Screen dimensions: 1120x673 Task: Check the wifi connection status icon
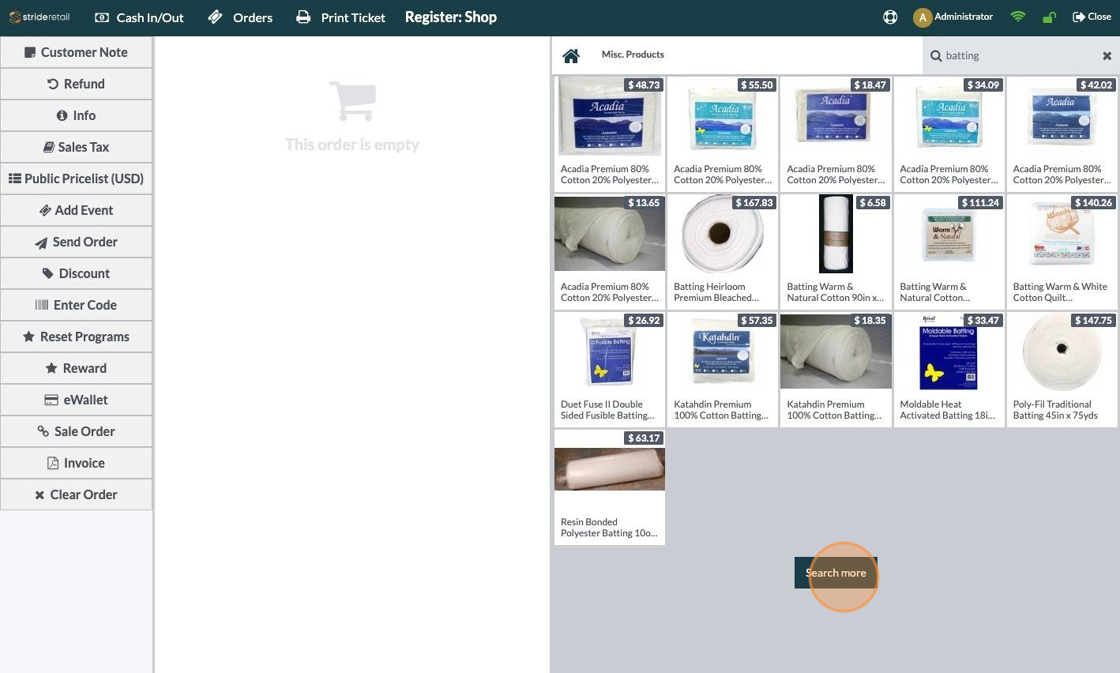1018,17
